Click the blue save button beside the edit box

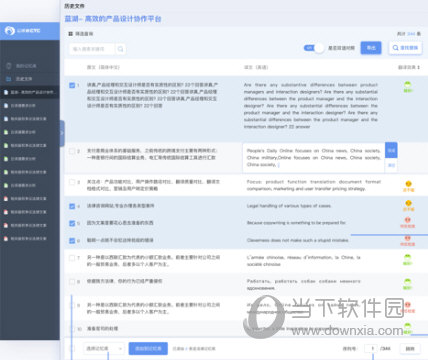point(391,150)
